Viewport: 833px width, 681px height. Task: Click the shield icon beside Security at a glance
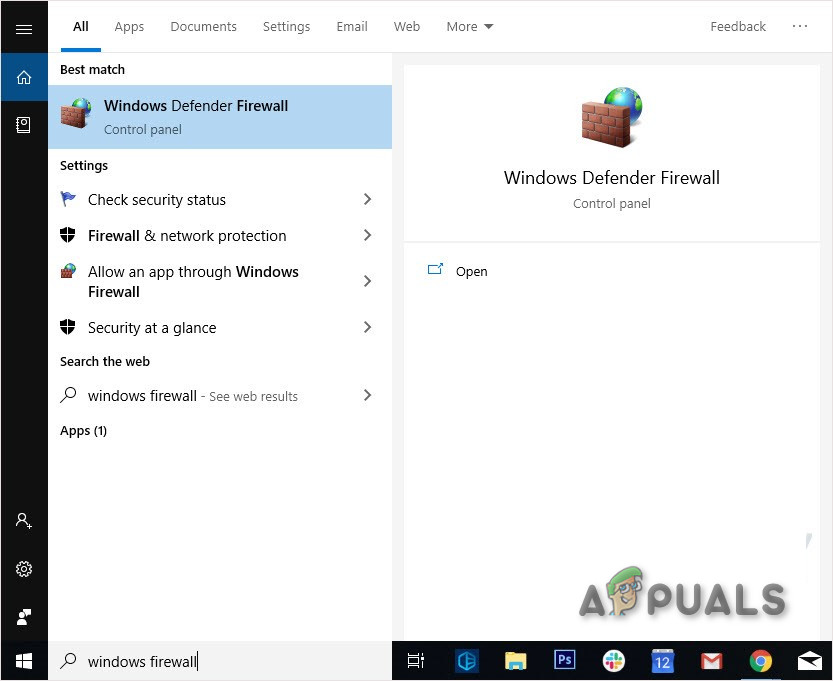(67, 327)
